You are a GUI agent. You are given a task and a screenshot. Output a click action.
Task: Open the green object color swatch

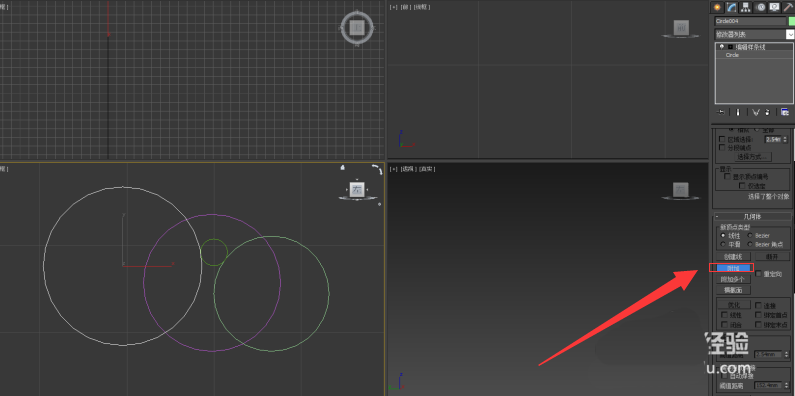point(791,21)
